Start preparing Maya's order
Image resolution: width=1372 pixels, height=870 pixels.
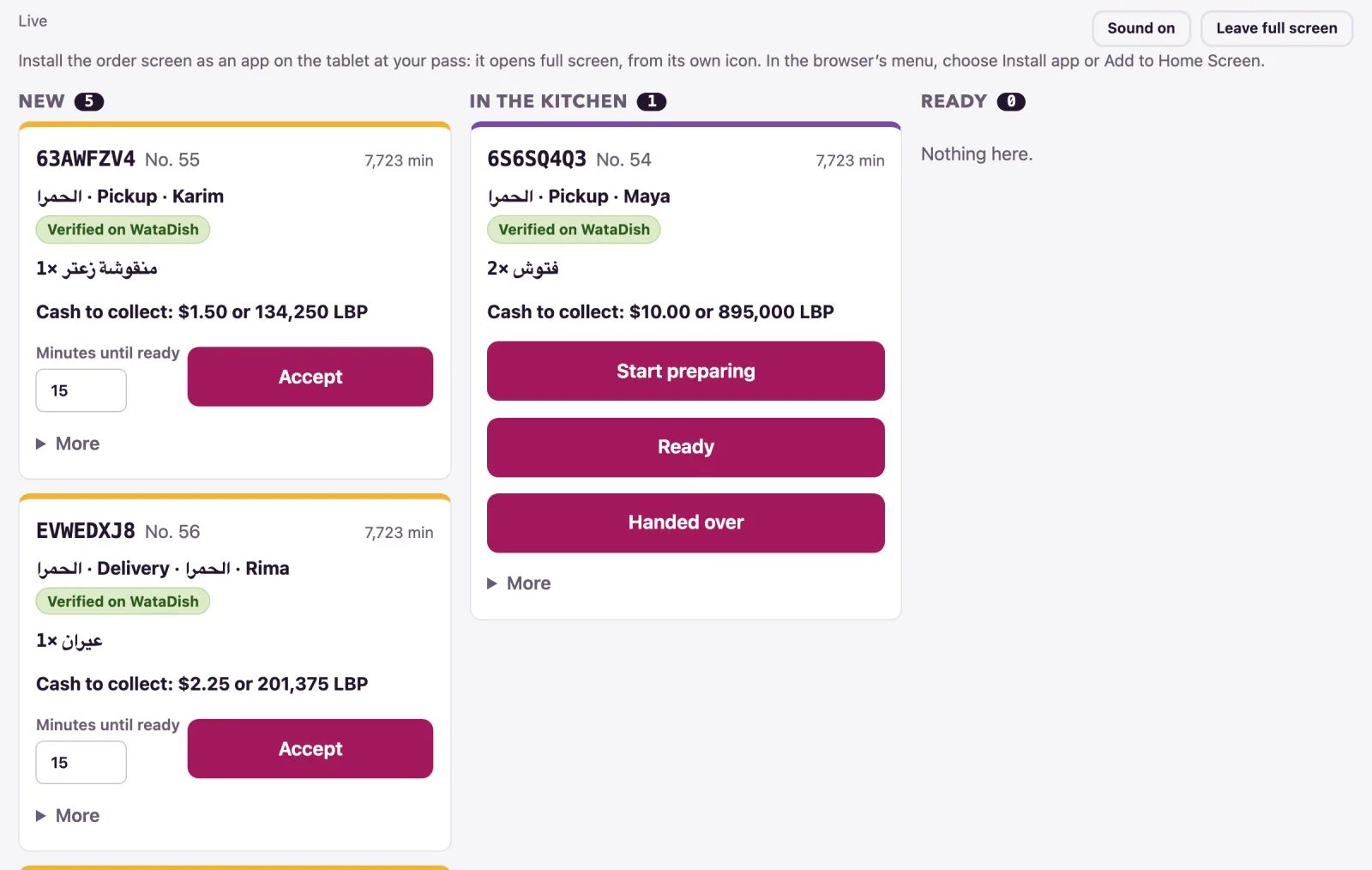coord(686,372)
